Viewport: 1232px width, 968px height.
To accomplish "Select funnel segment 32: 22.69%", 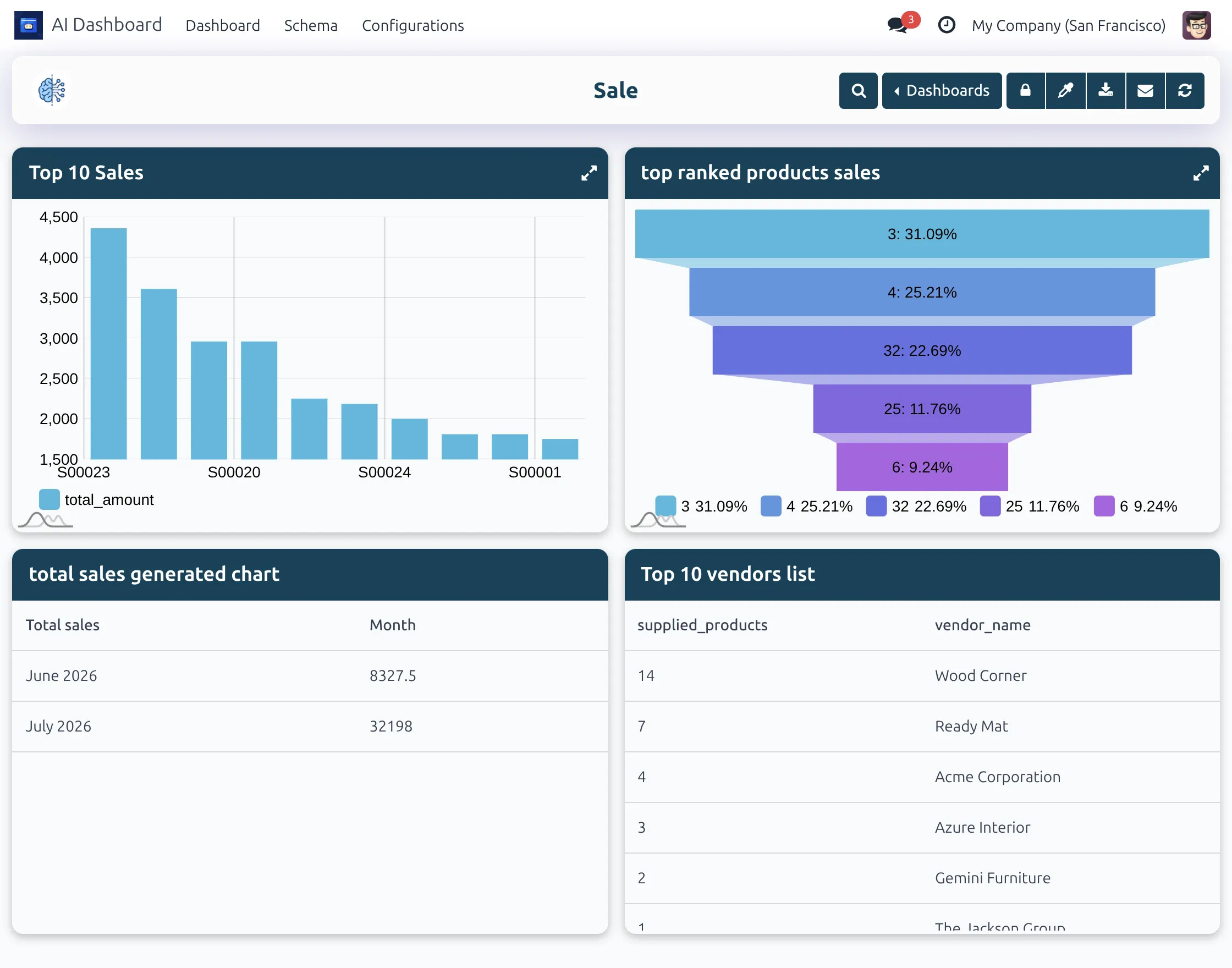I will [x=922, y=351].
